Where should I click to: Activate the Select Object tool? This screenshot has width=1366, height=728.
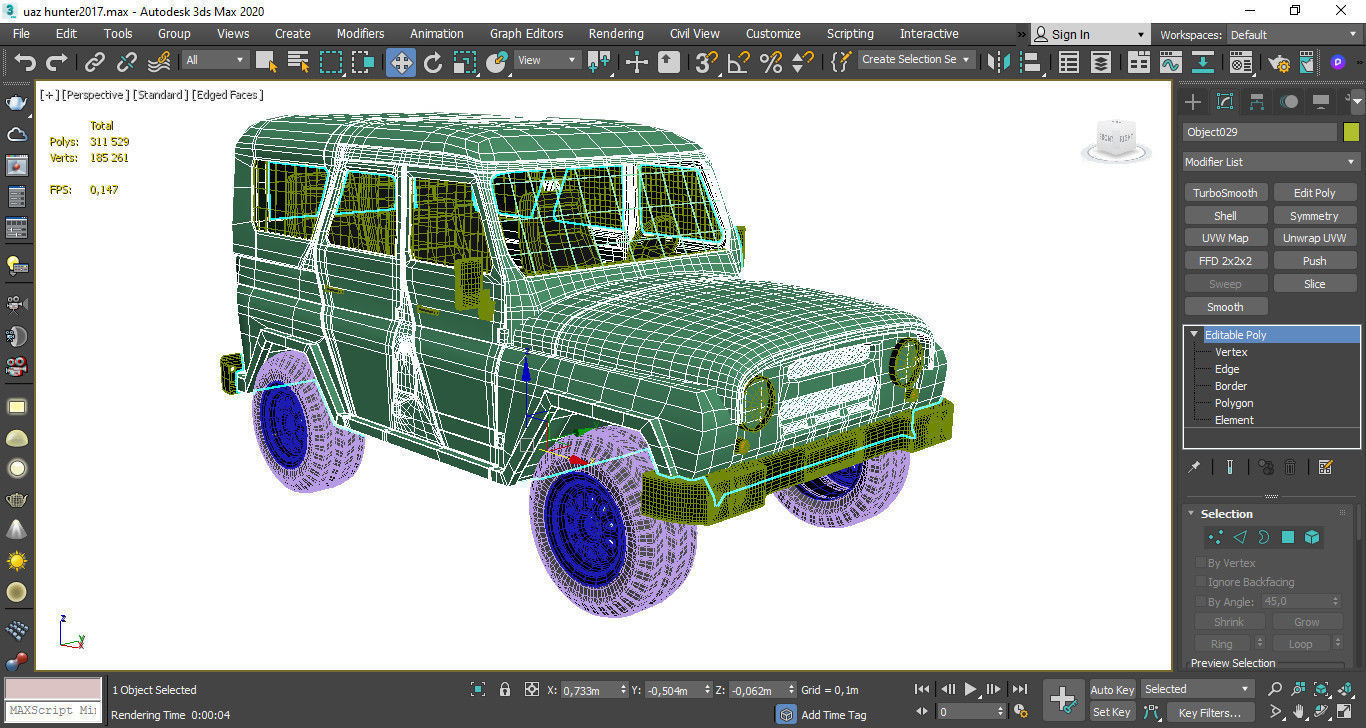[x=266, y=62]
